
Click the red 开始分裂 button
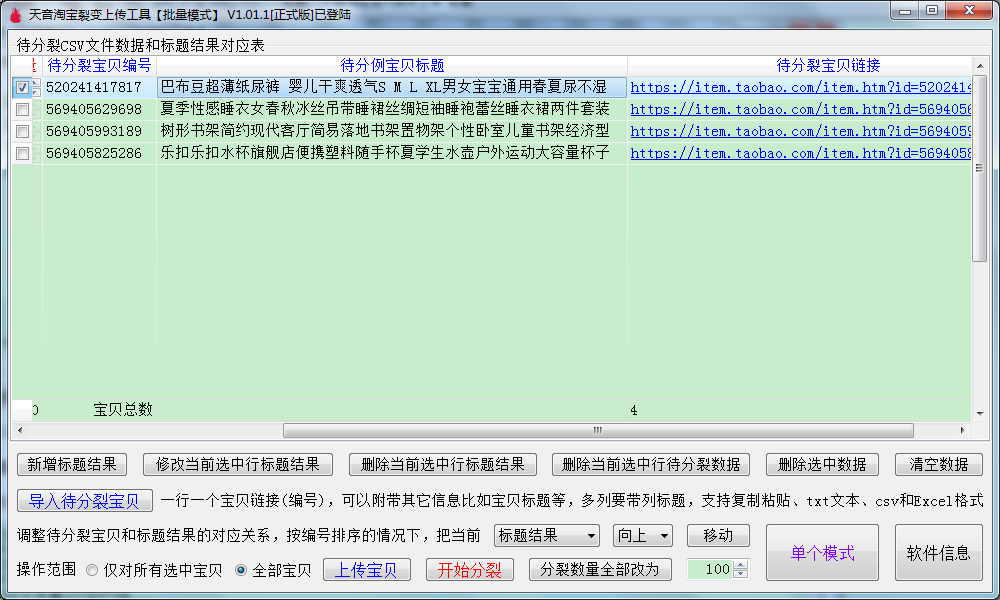click(470, 570)
